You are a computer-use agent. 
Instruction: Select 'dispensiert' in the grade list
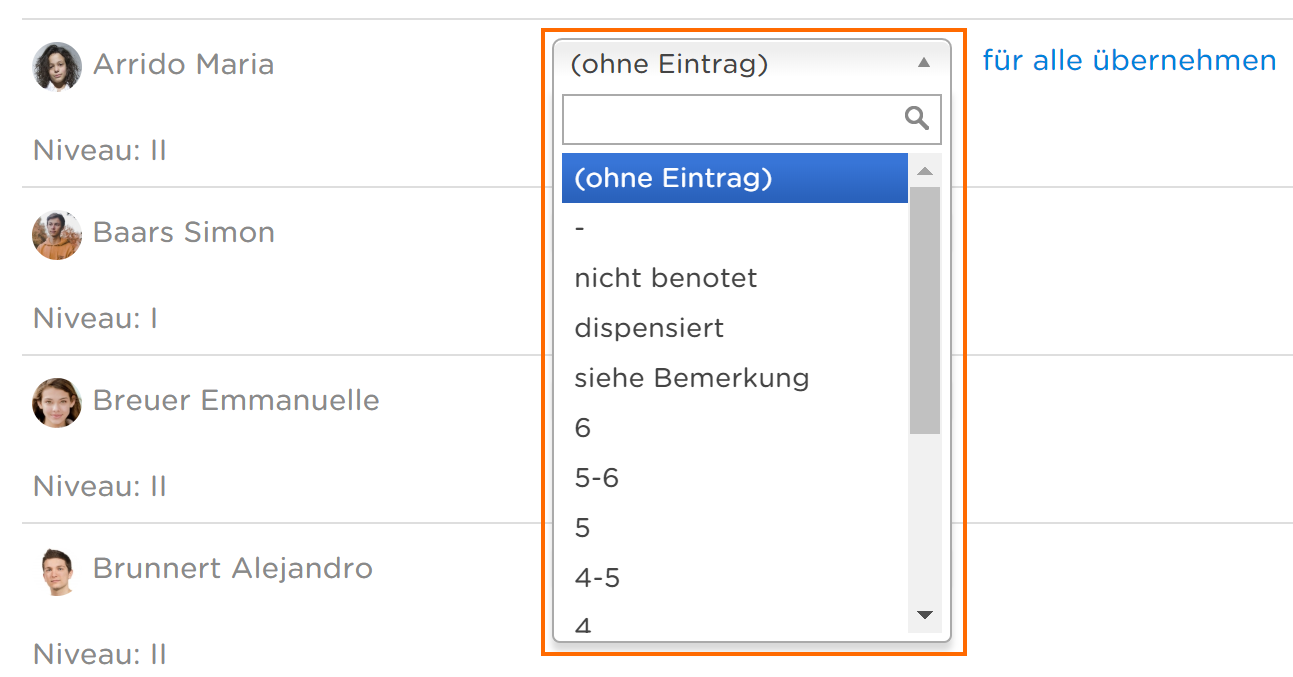pyautogui.click(x=735, y=328)
